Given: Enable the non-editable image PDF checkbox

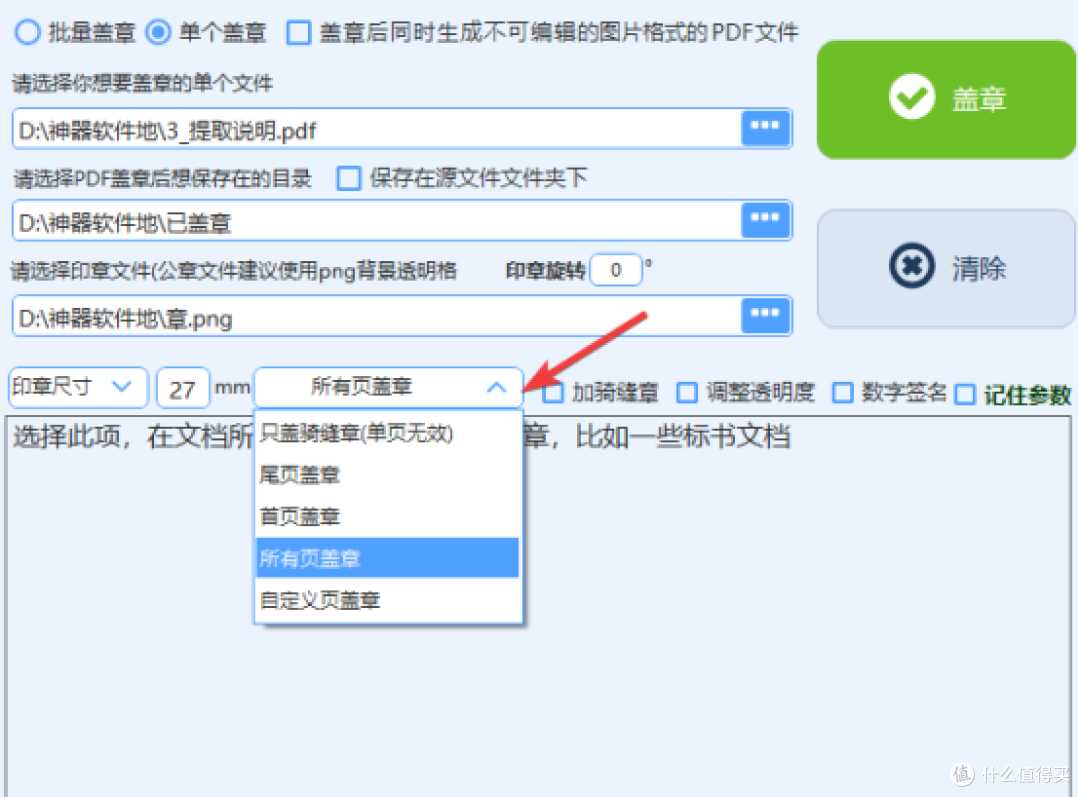Looking at the screenshot, I should pyautogui.click(x=298, y=32).
